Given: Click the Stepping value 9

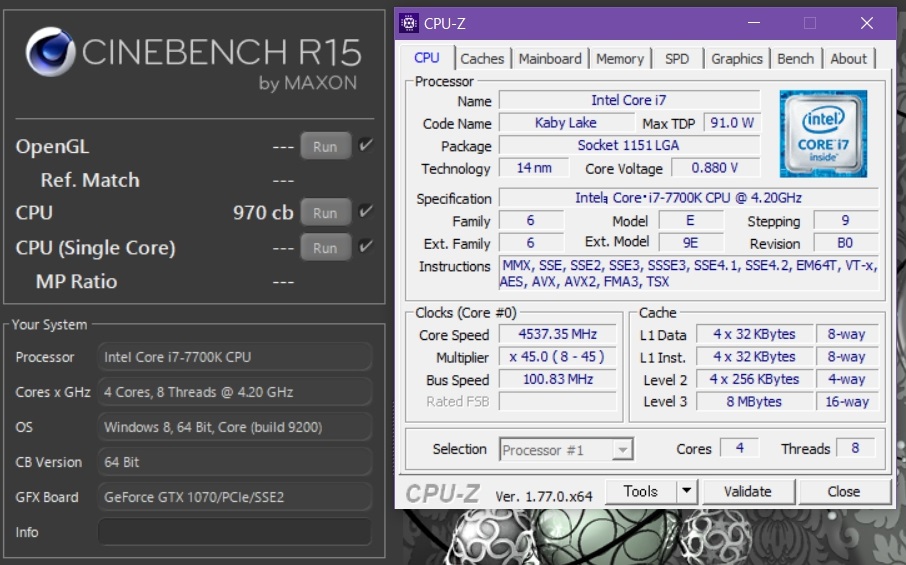Looking at the screenshot, I should pos(845,220).
